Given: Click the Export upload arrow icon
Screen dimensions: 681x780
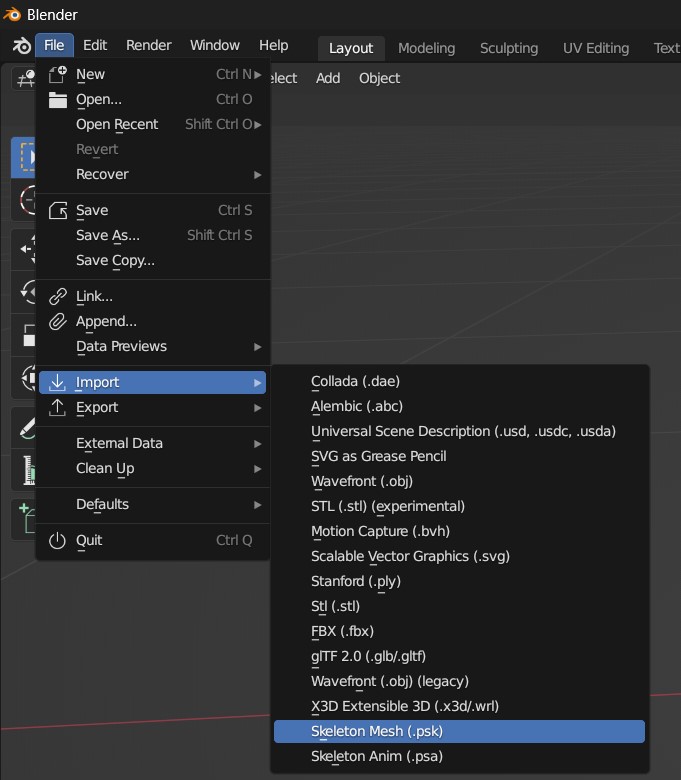Looking at the screenshot, I should click(x=58, y=407).
